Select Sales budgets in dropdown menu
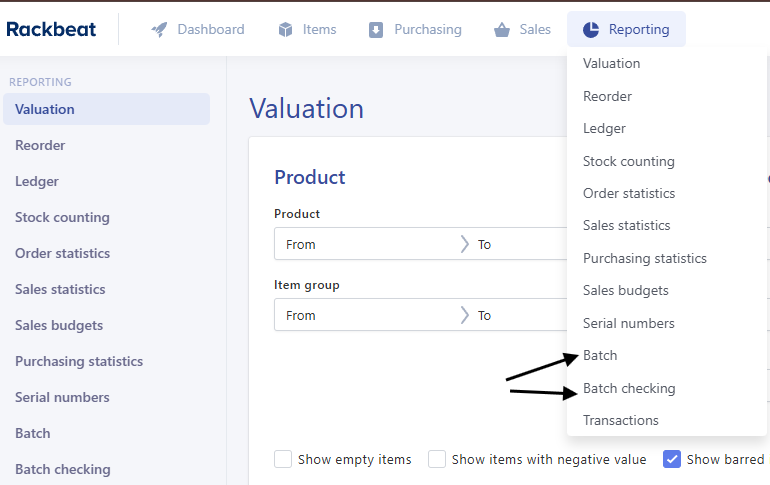 click(625, 290)
